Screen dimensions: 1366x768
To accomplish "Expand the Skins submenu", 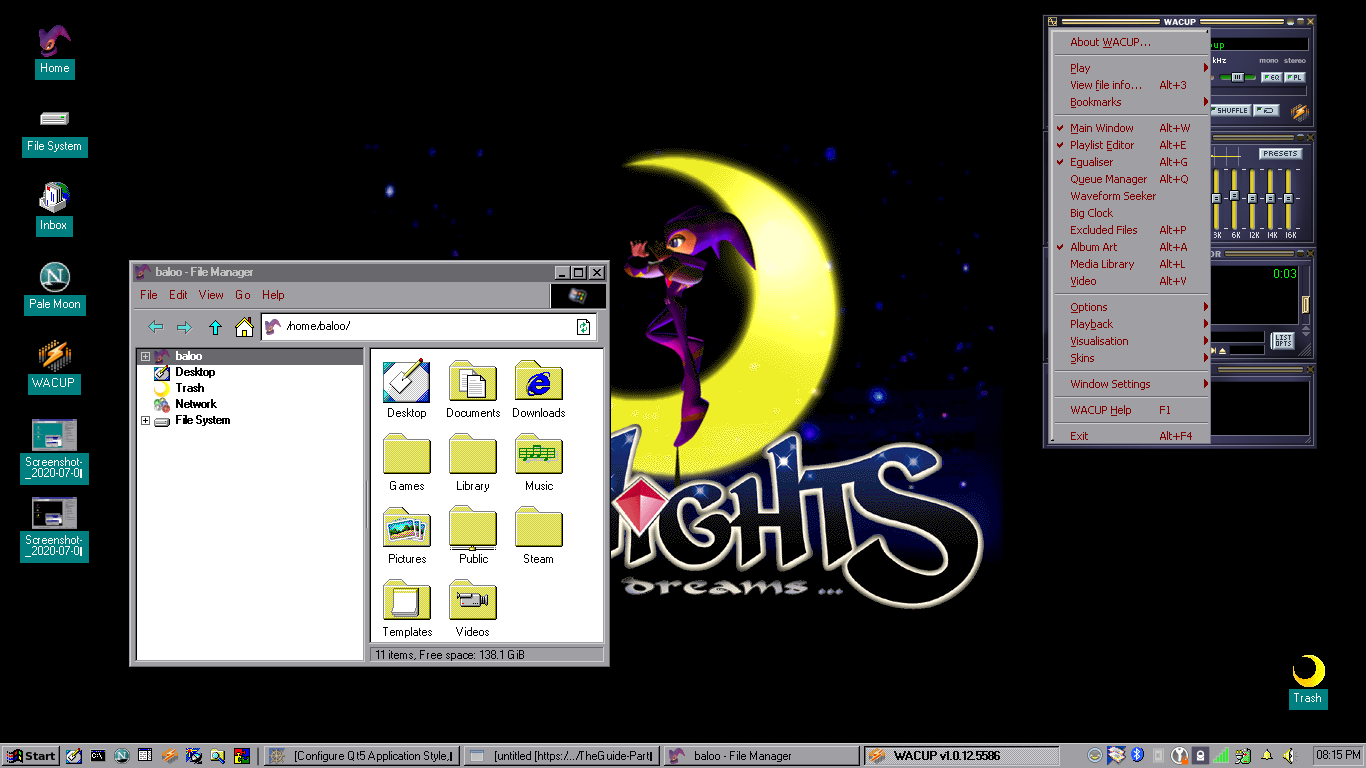I will 1131,358.
